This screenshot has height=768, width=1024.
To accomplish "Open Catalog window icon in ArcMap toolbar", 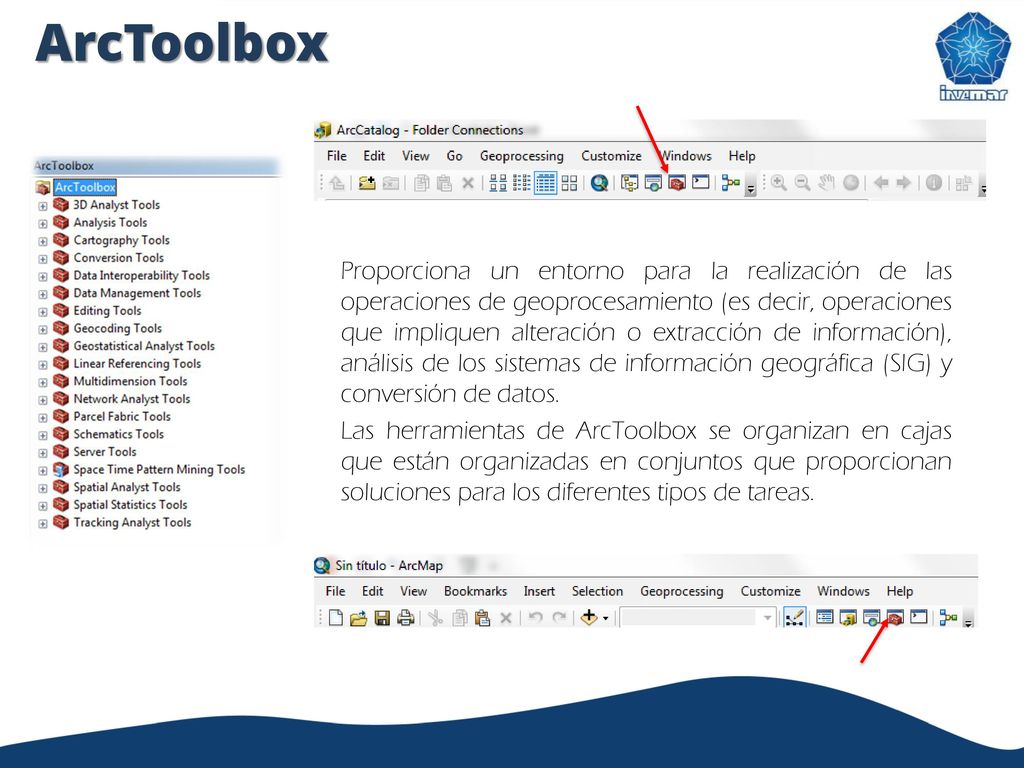I will (x=848, y=617).
